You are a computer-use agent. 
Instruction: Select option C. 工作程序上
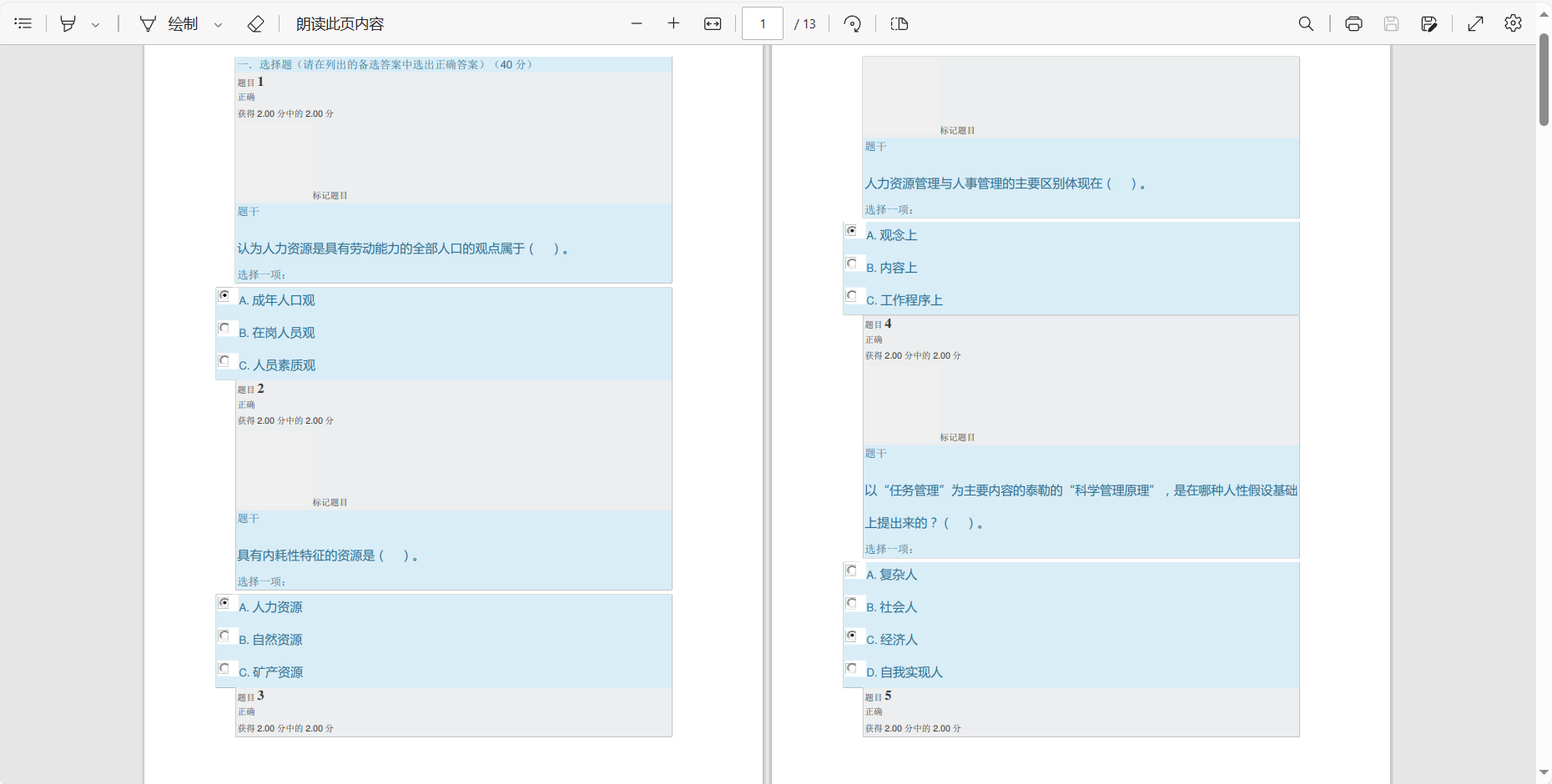click(852, 295)
